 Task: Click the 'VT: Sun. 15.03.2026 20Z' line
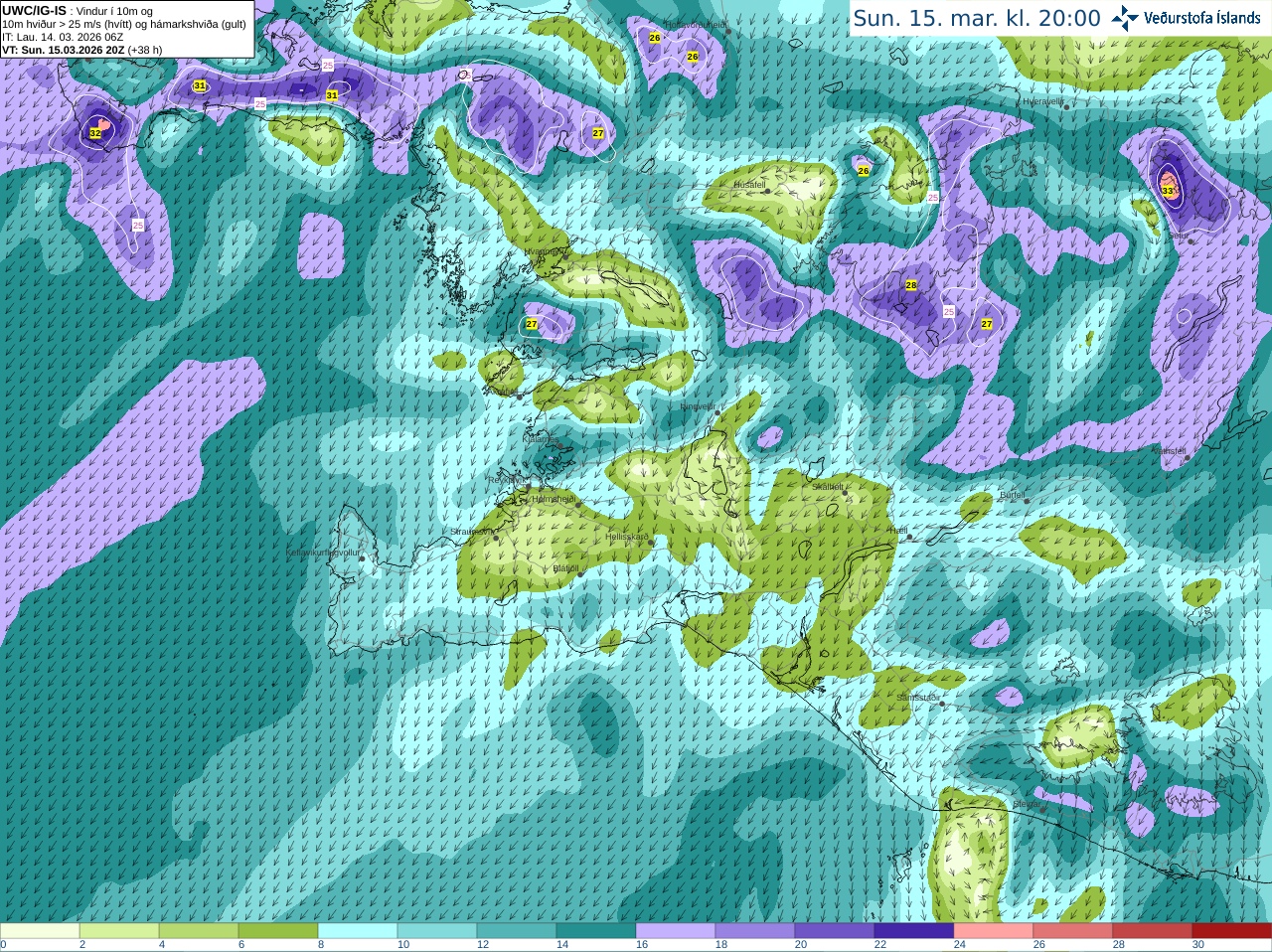click(x=63, y=50)
